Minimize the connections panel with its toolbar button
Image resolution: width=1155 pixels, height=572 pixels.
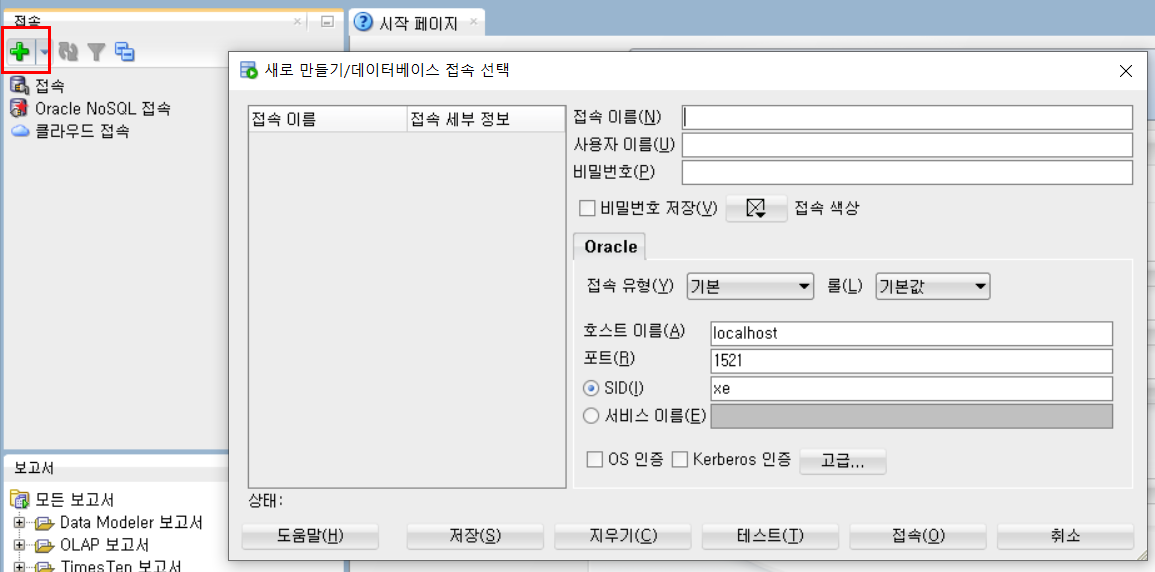pos(328,22)
